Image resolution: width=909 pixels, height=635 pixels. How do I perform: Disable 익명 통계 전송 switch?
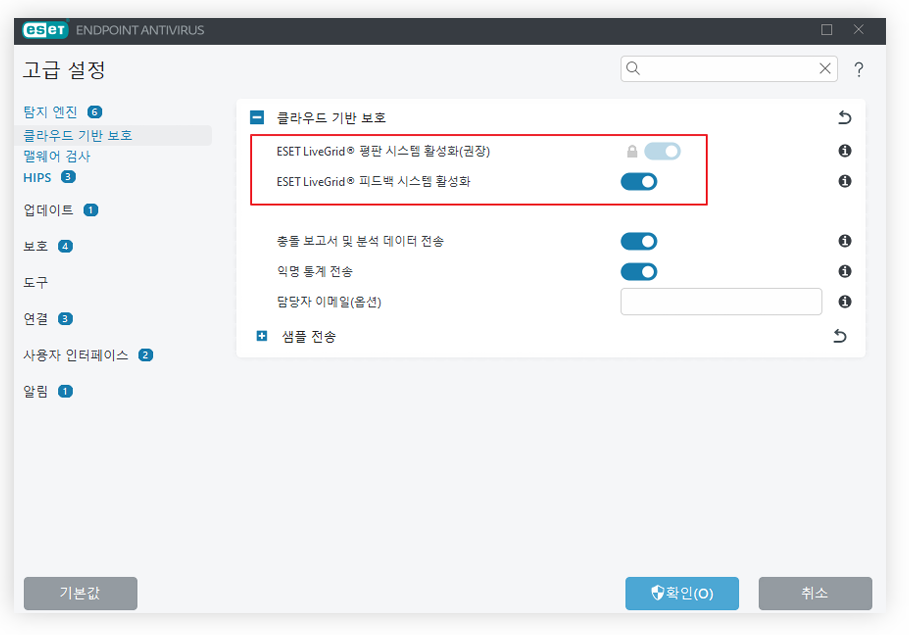pos(639,271)
